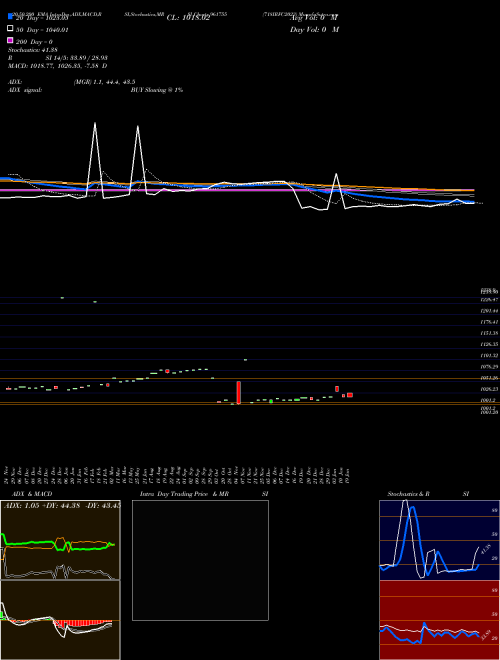Click the blue Stochastics chart panel
Viewport: 500px width, 660px height.
coord(439,540)
